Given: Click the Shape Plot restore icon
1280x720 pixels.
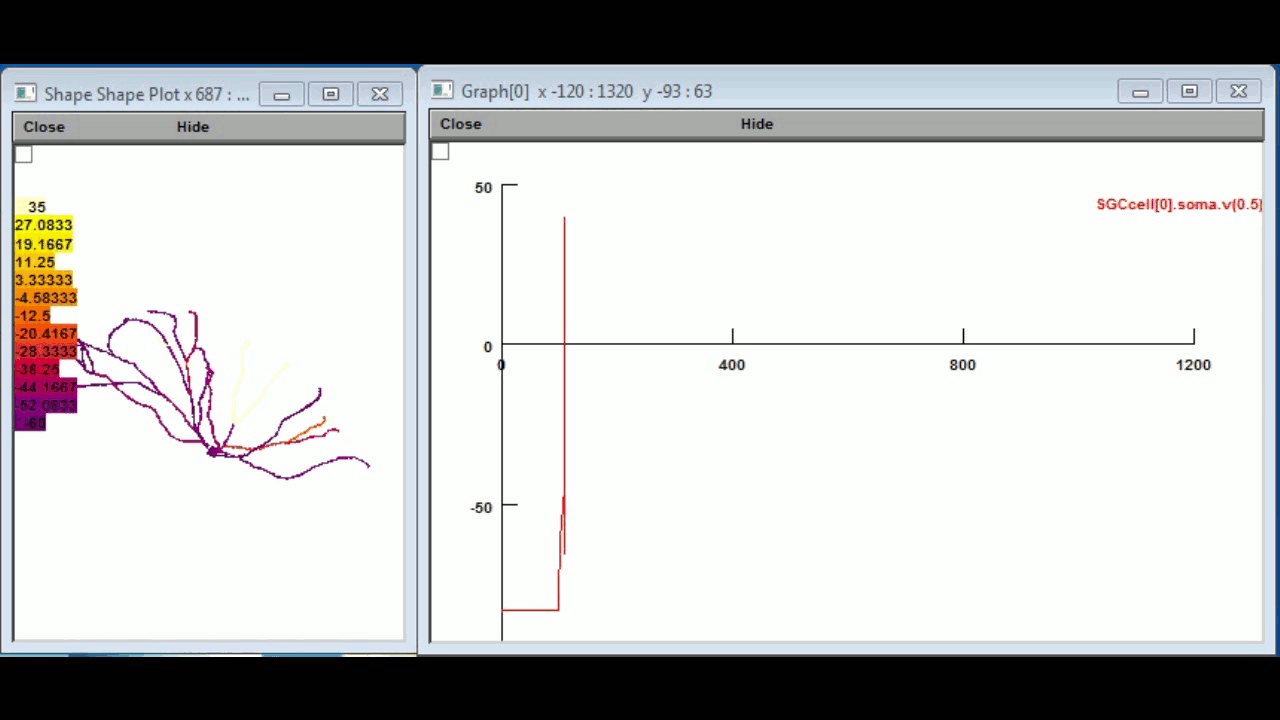Looking at the screenshot, I should [x=330, y=94].
